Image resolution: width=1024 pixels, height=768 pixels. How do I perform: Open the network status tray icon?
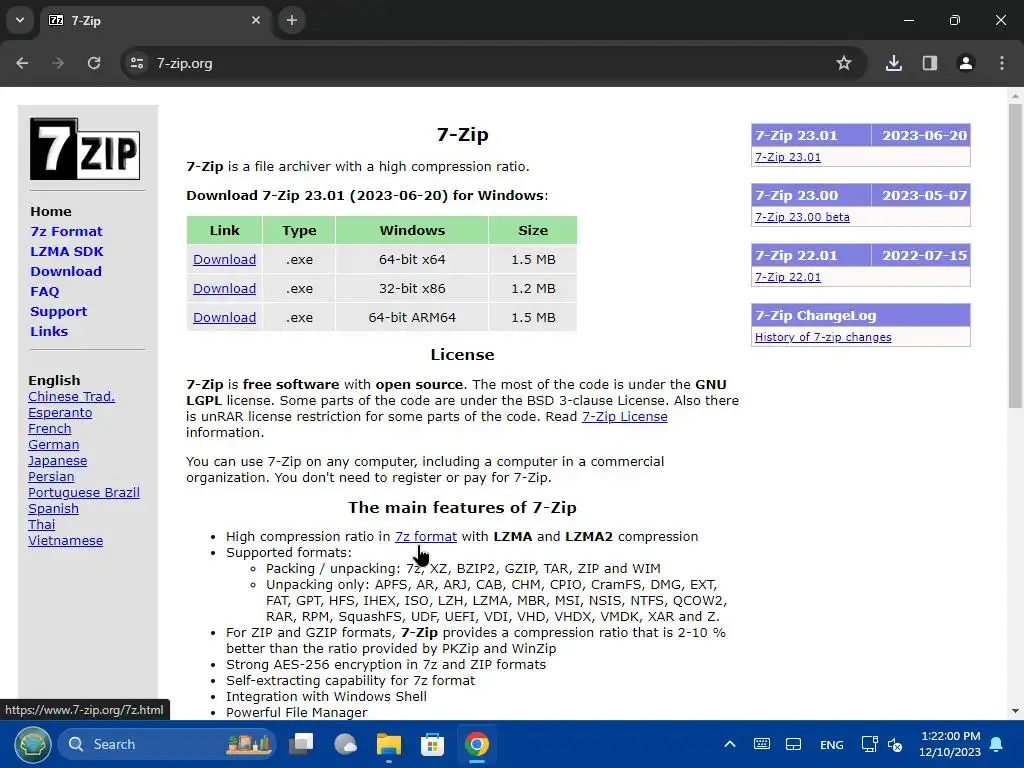869,744
